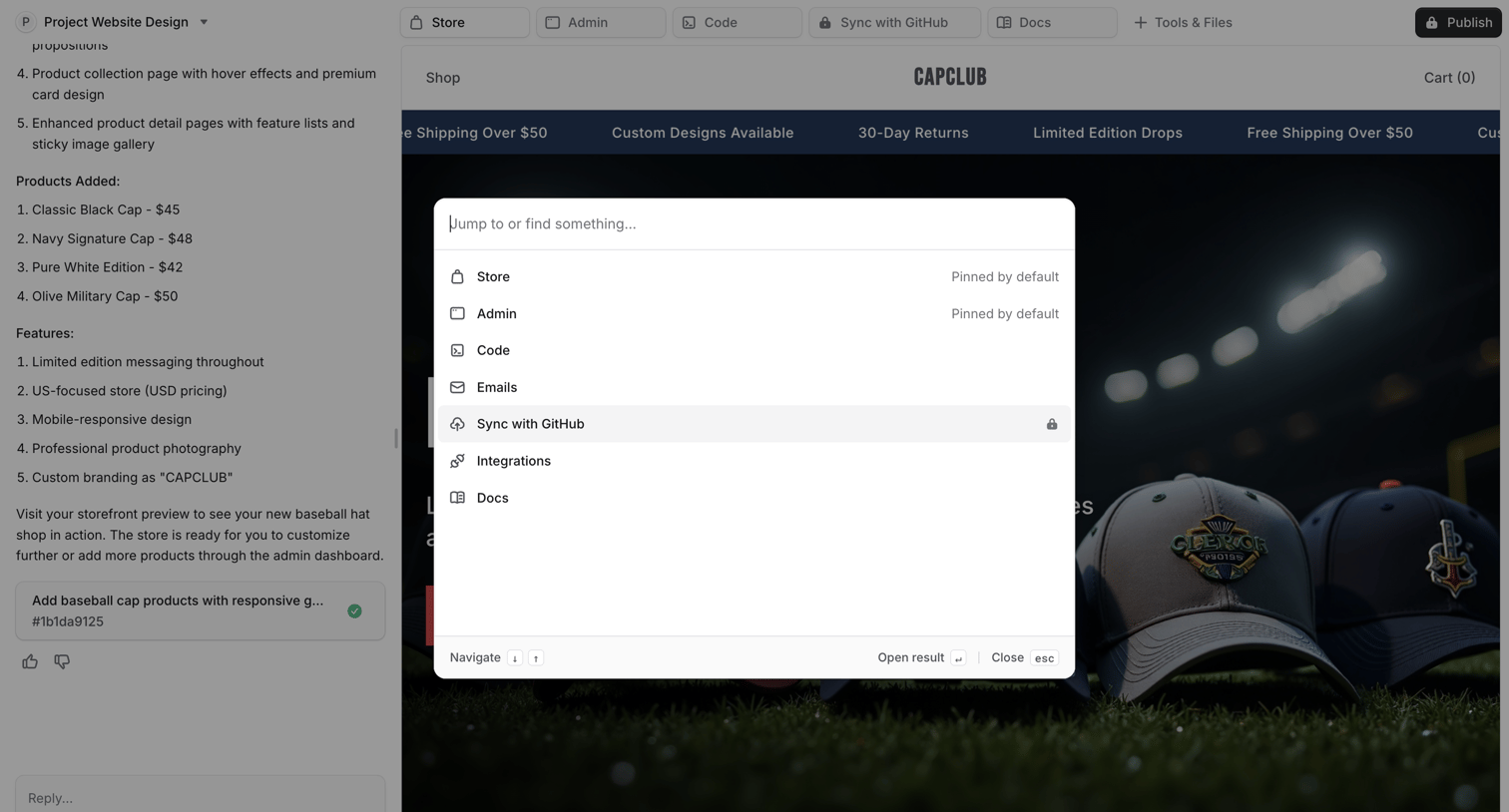Click the green checkmark on commit card
The height and width of the screenshot is (812, 1509).
(354, 610)
